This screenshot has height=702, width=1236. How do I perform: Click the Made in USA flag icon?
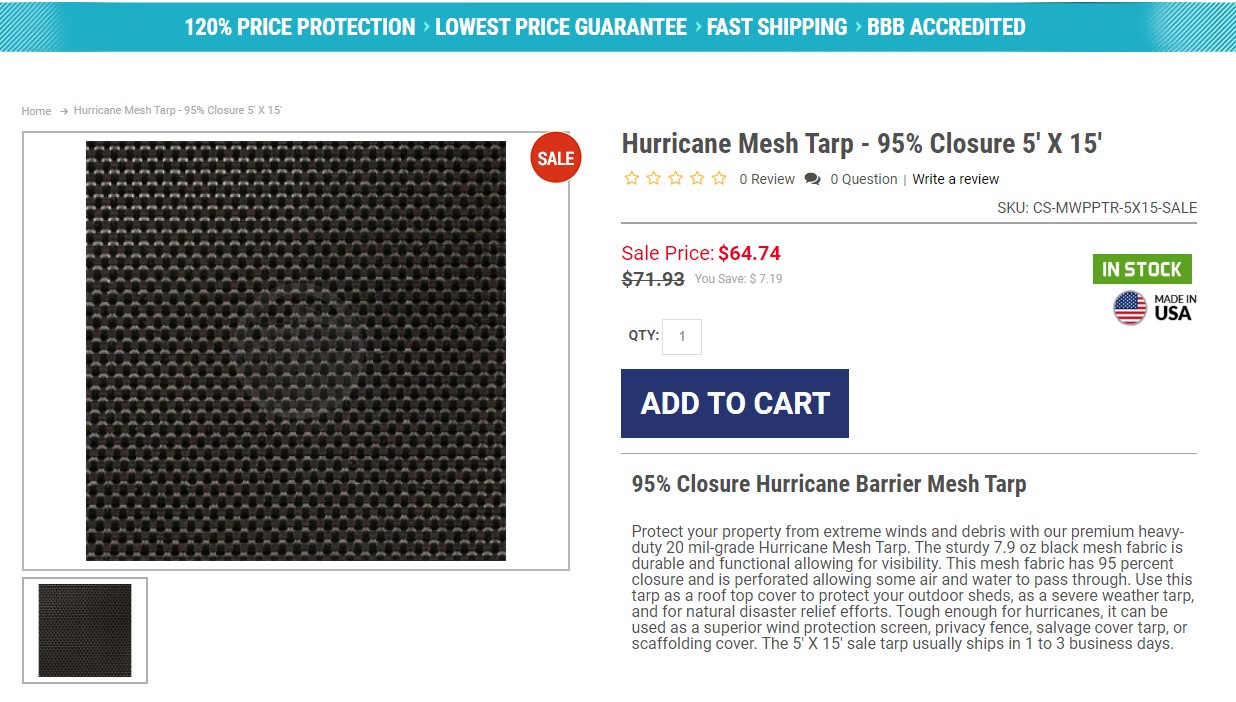pyautogui.click(x=1130, y=308)
